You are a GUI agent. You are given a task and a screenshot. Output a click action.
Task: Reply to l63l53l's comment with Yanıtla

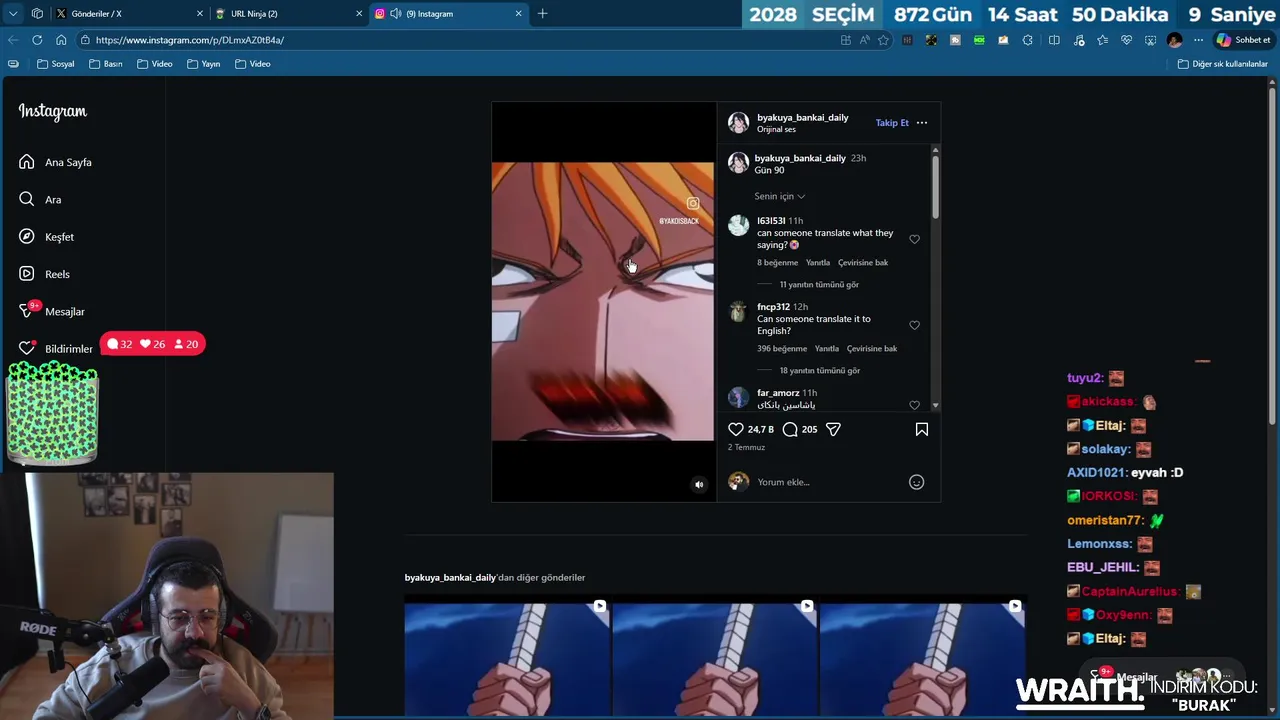[818, 262]
